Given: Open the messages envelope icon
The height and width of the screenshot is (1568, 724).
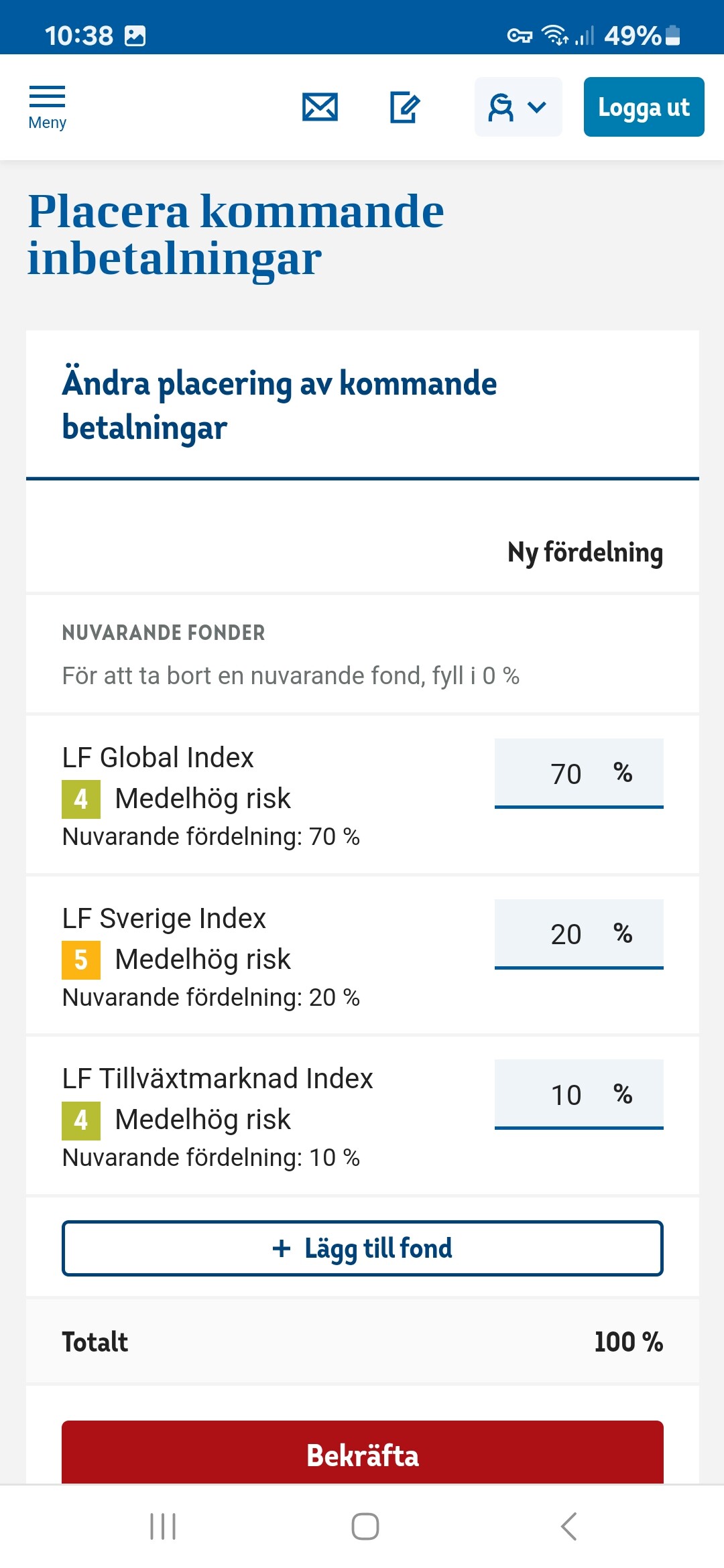Looking at the screenshot, I should tap(320, 107).
